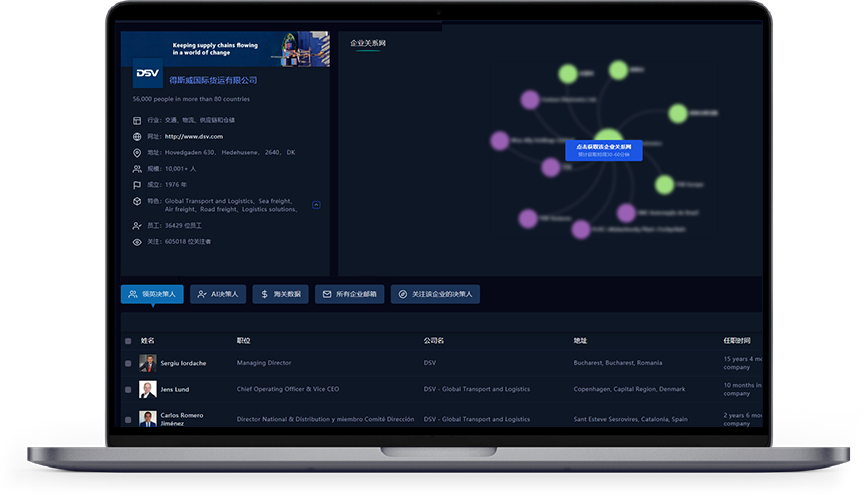Click the DSV company cell for Sergiu
The height and width of the screenshot is (496, 864).
430,363
